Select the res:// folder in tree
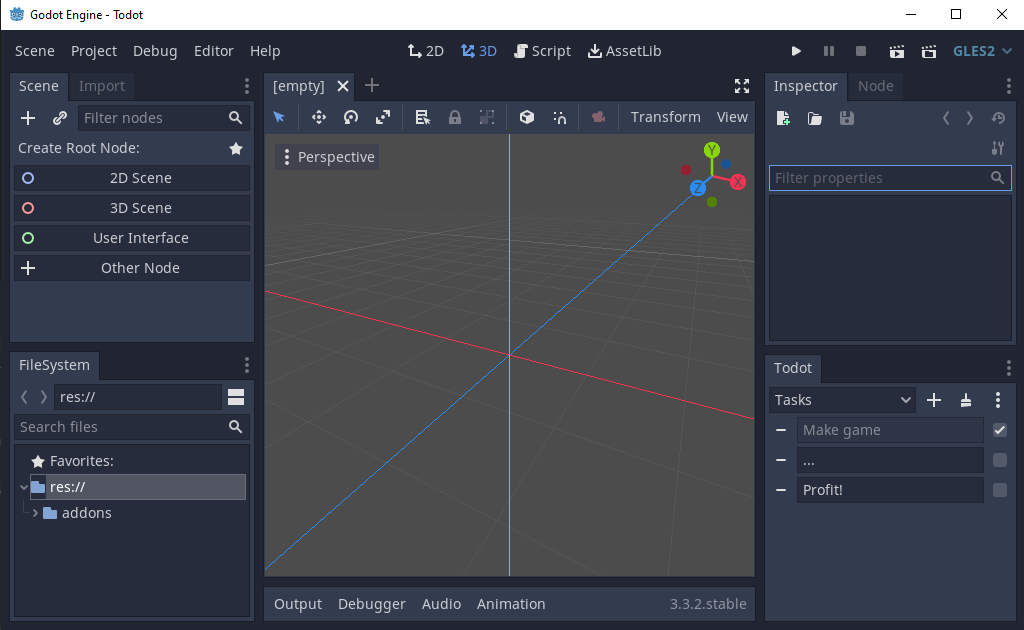Viewport: 1024px width, 630px height. [x=137, y=487]
